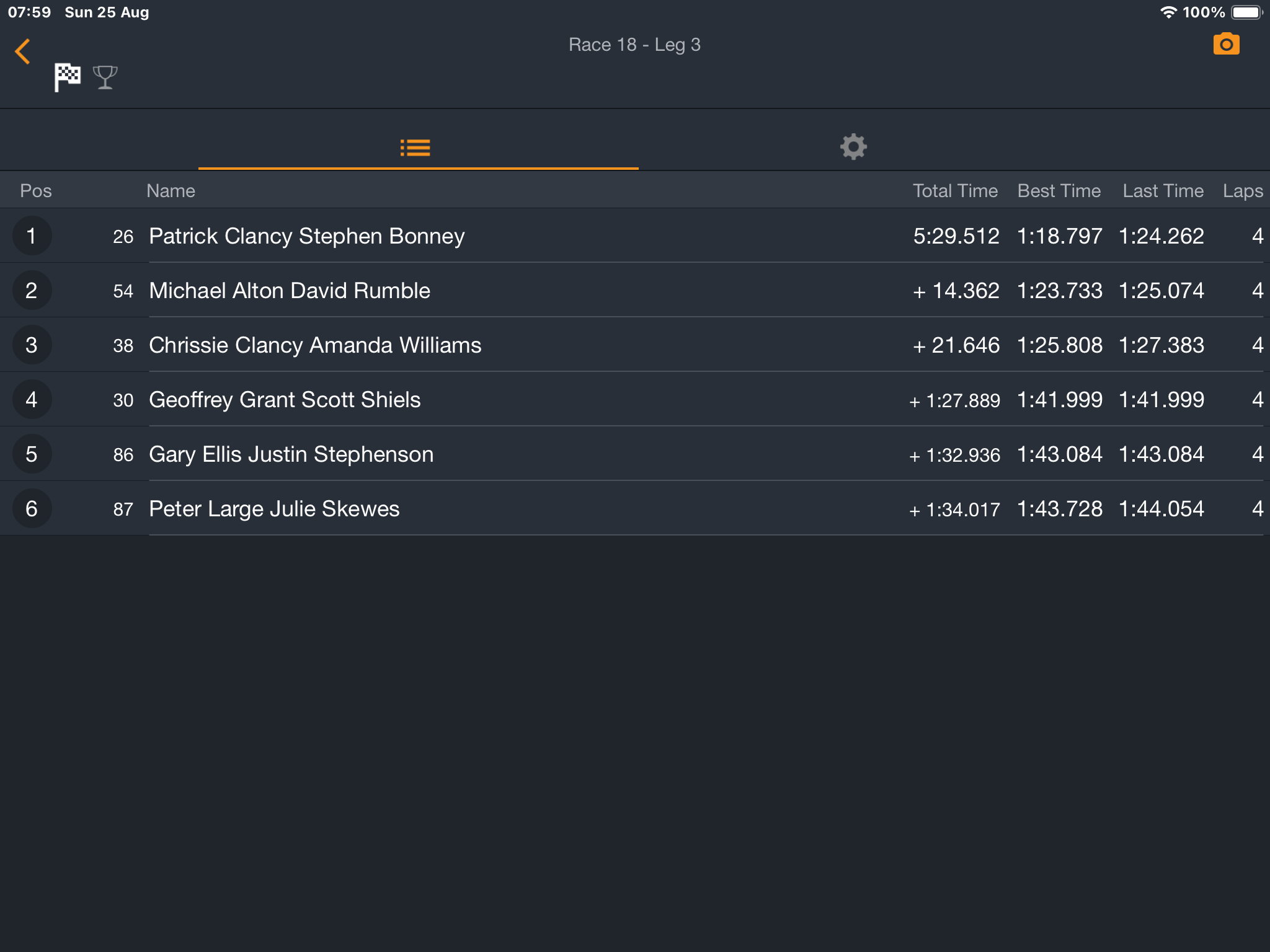Viewport: 1270px width, 952px height.
Task: Click gap time + 14.362
Action: [x=956, y=291]
